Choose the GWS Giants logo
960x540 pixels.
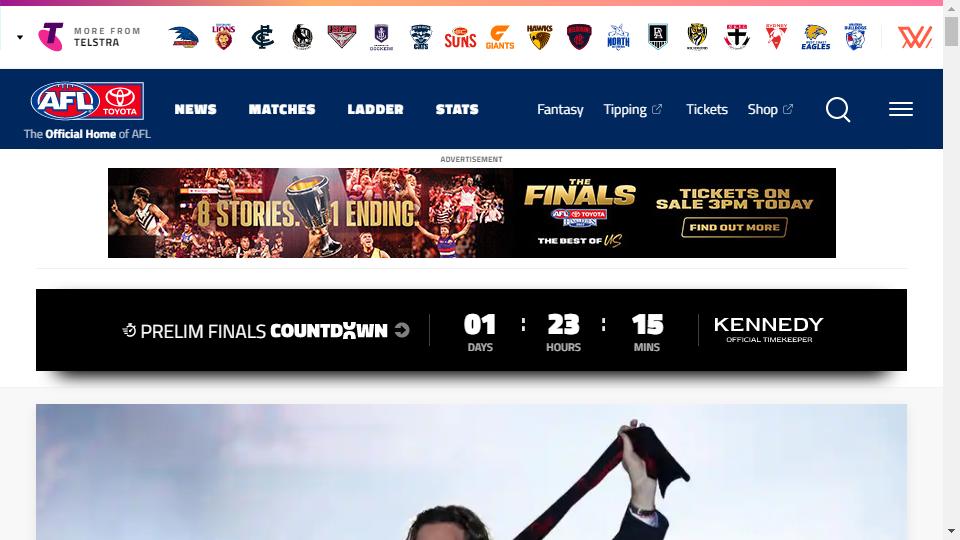tap(500, 37)
